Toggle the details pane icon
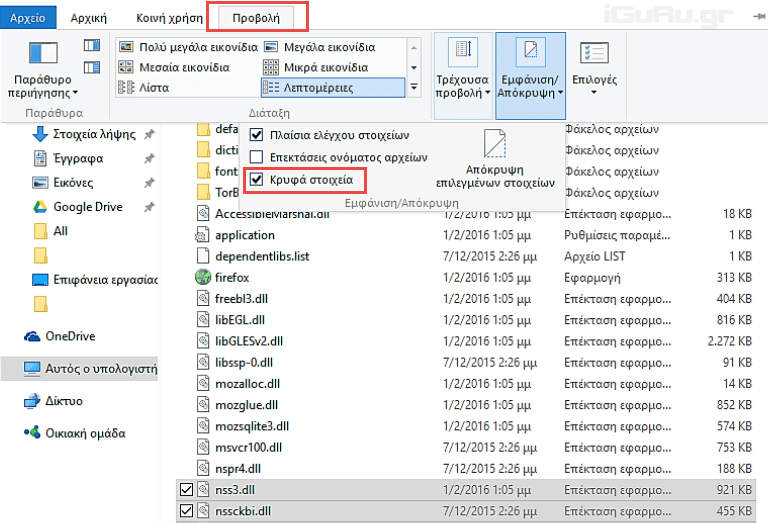This screenshot has height=523, width=768. [92, 67]
